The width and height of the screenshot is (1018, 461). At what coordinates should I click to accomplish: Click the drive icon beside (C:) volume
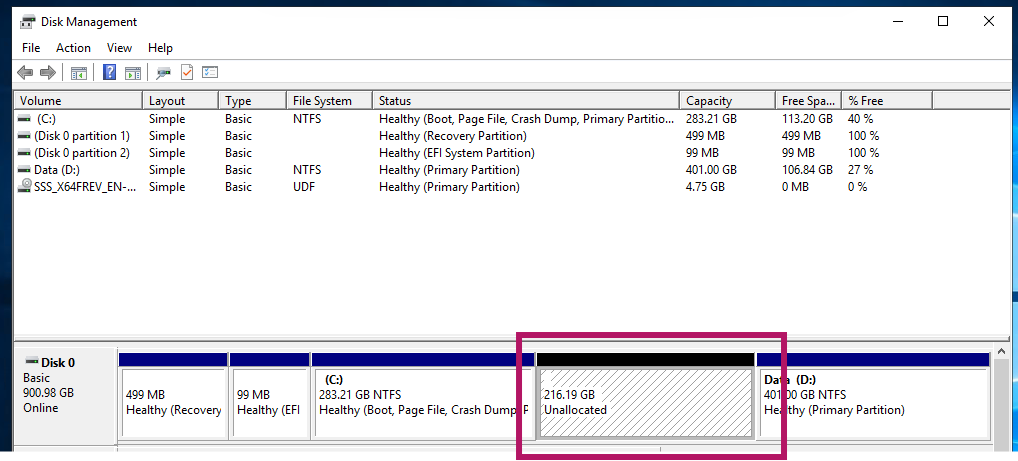24,119
